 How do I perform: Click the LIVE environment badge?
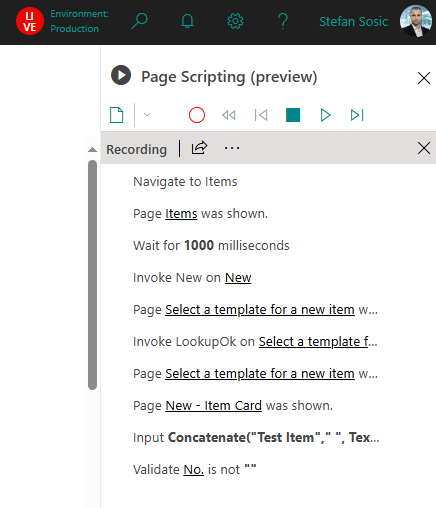click(30, 21)
